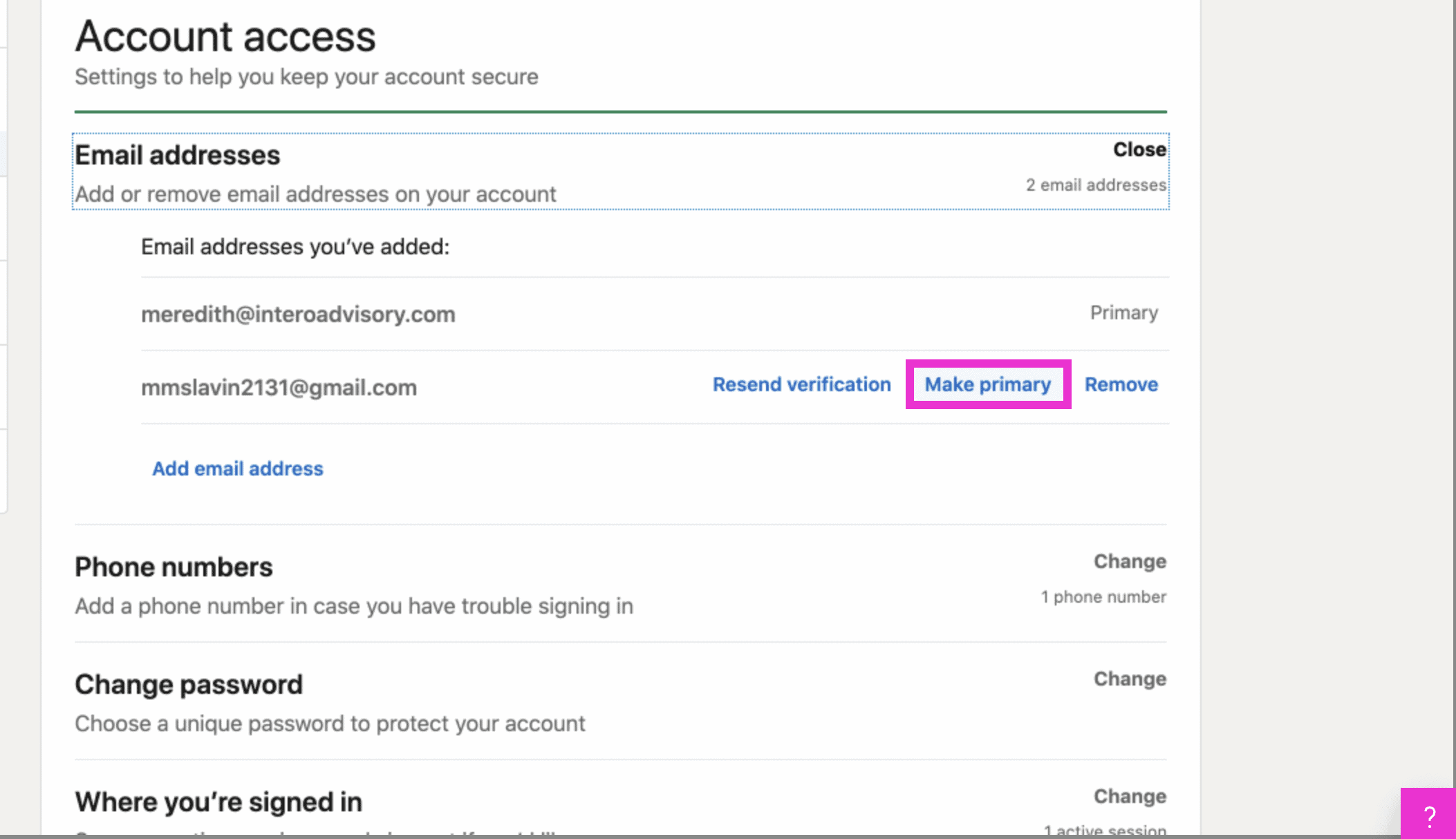Select the Change password heading

[189, 685]
